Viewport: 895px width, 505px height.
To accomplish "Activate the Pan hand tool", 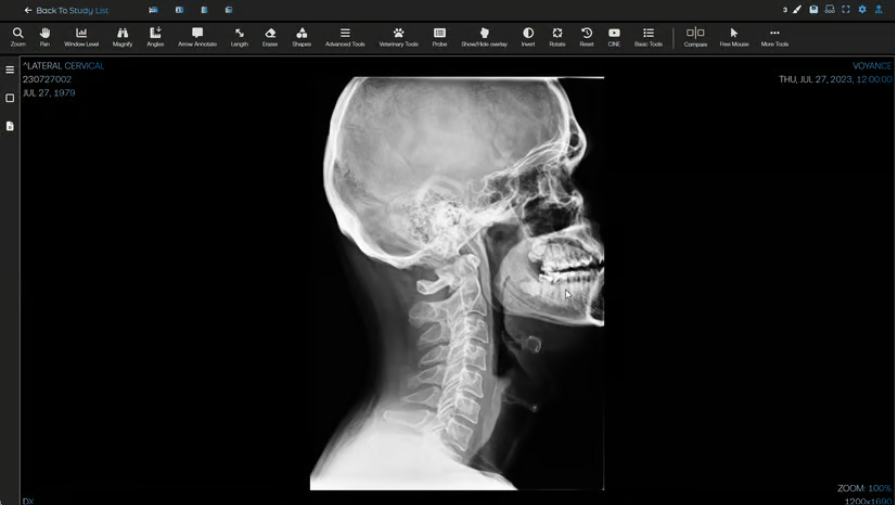I will point(45,37).
